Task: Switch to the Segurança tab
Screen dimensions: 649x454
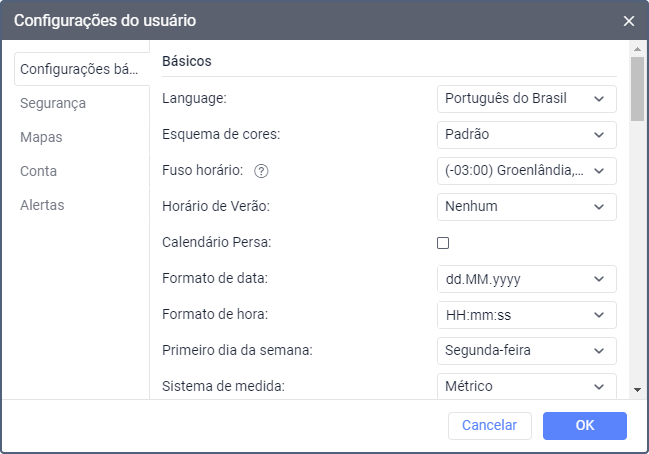Action: (53, 103)
